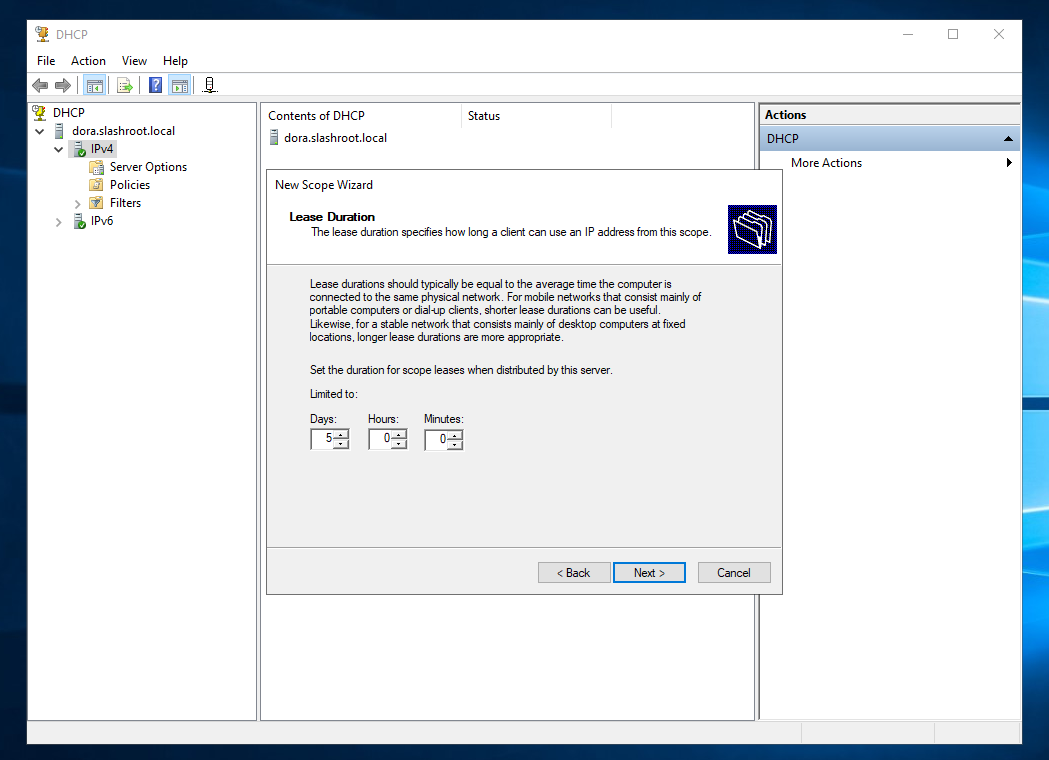This screenshot has height=760, width=1049.
Task: Decrease the Hours value with the down arrow
Action: (x=399, y=444)
